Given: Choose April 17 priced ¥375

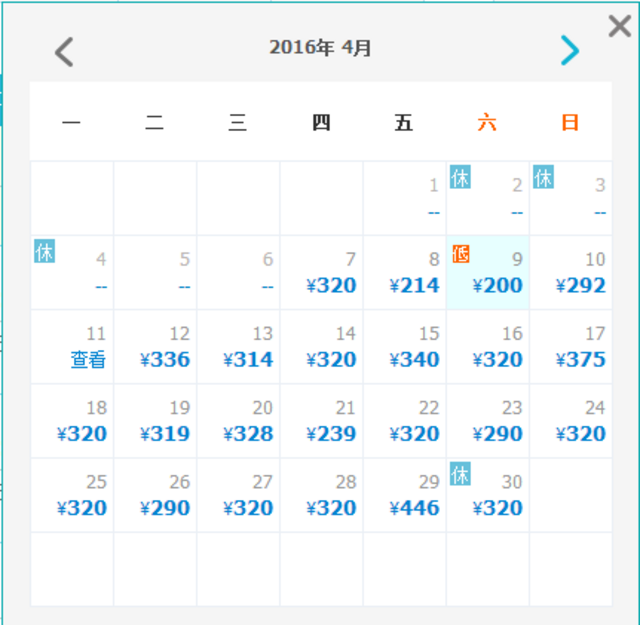Looking at the screenshot, I should click(571, 347).
